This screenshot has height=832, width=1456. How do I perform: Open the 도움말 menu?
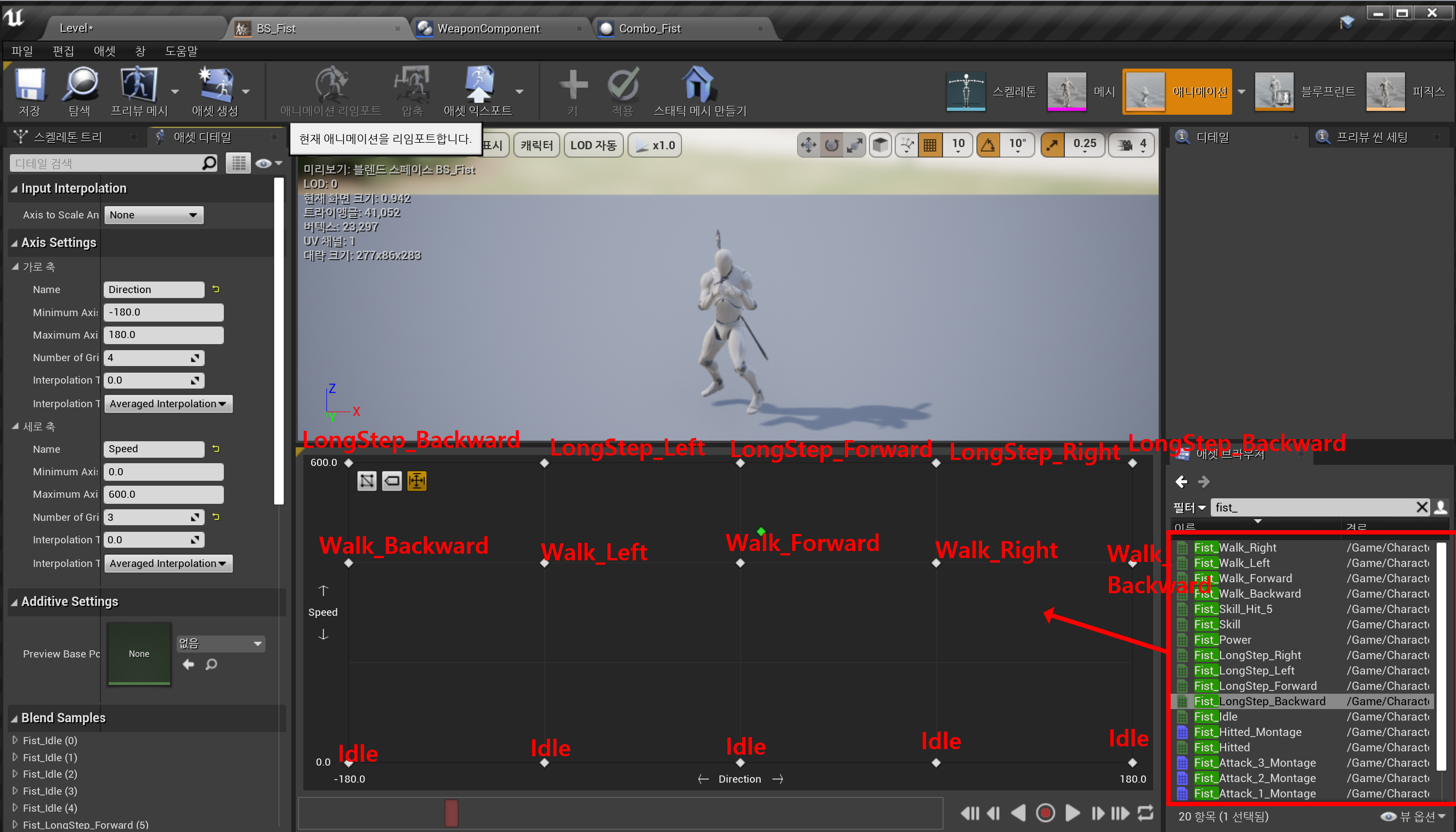pyautogui.click(x=181, y=51)
